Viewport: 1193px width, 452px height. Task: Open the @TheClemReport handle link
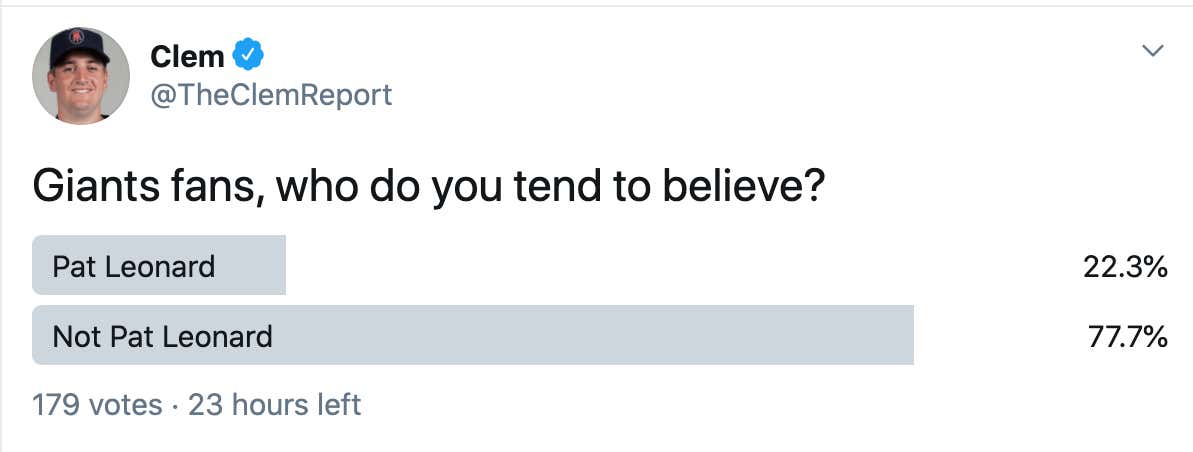tap(271, 95)
